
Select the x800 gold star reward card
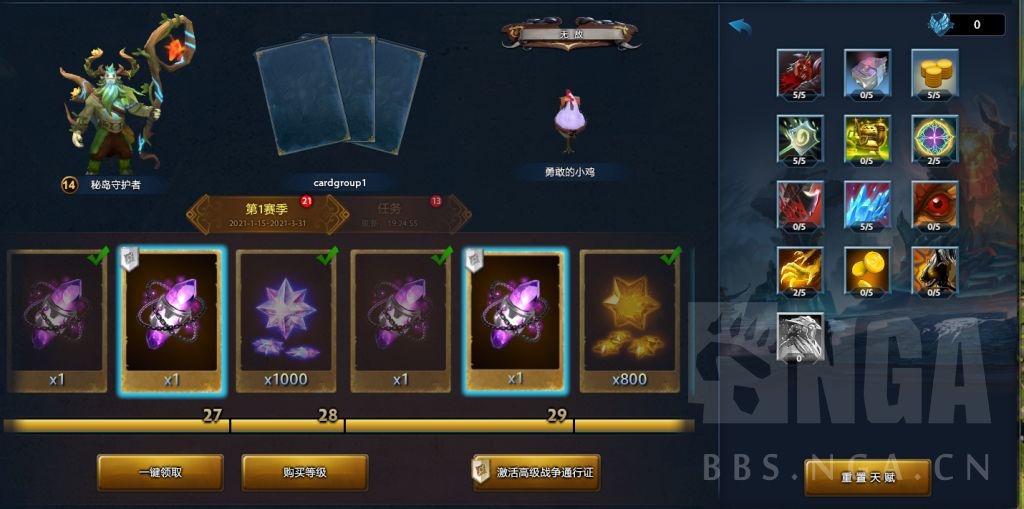tap(630, 321)
